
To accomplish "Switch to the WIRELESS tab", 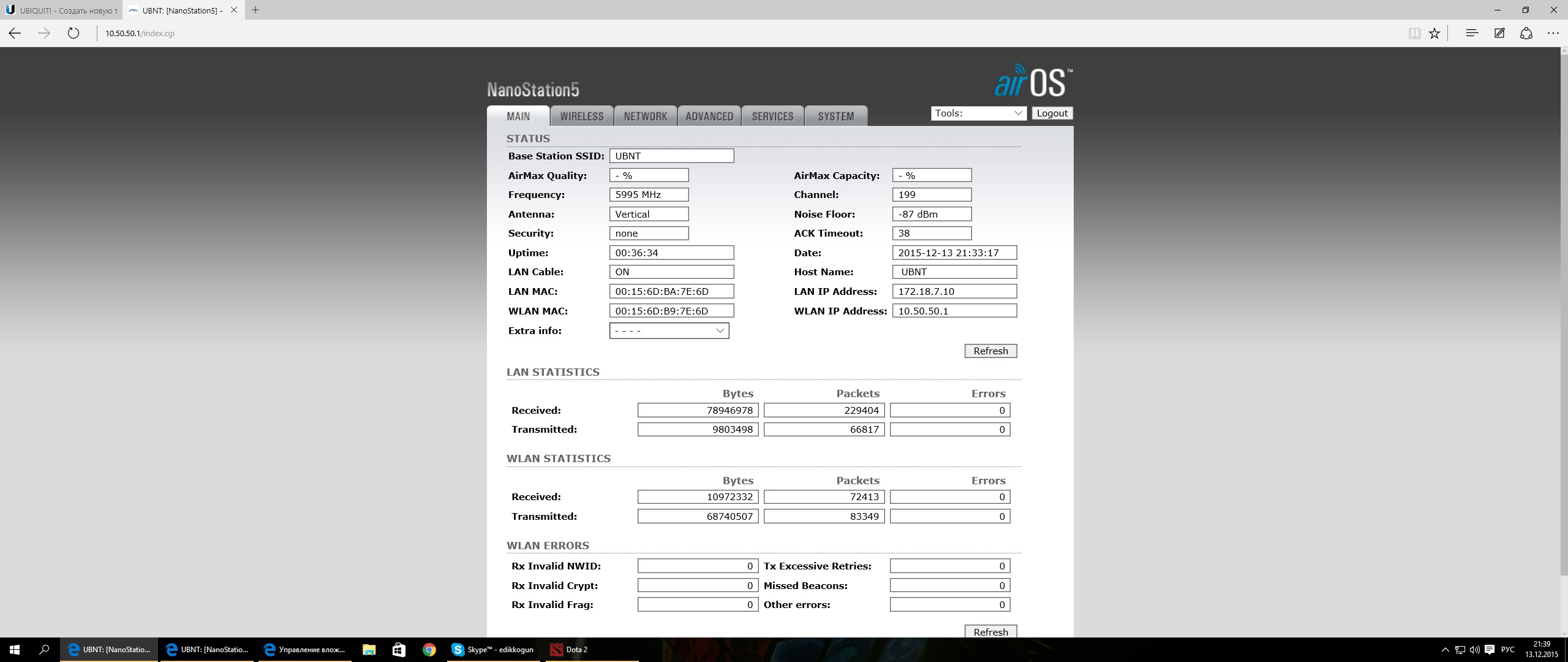I will coord(582,116).
